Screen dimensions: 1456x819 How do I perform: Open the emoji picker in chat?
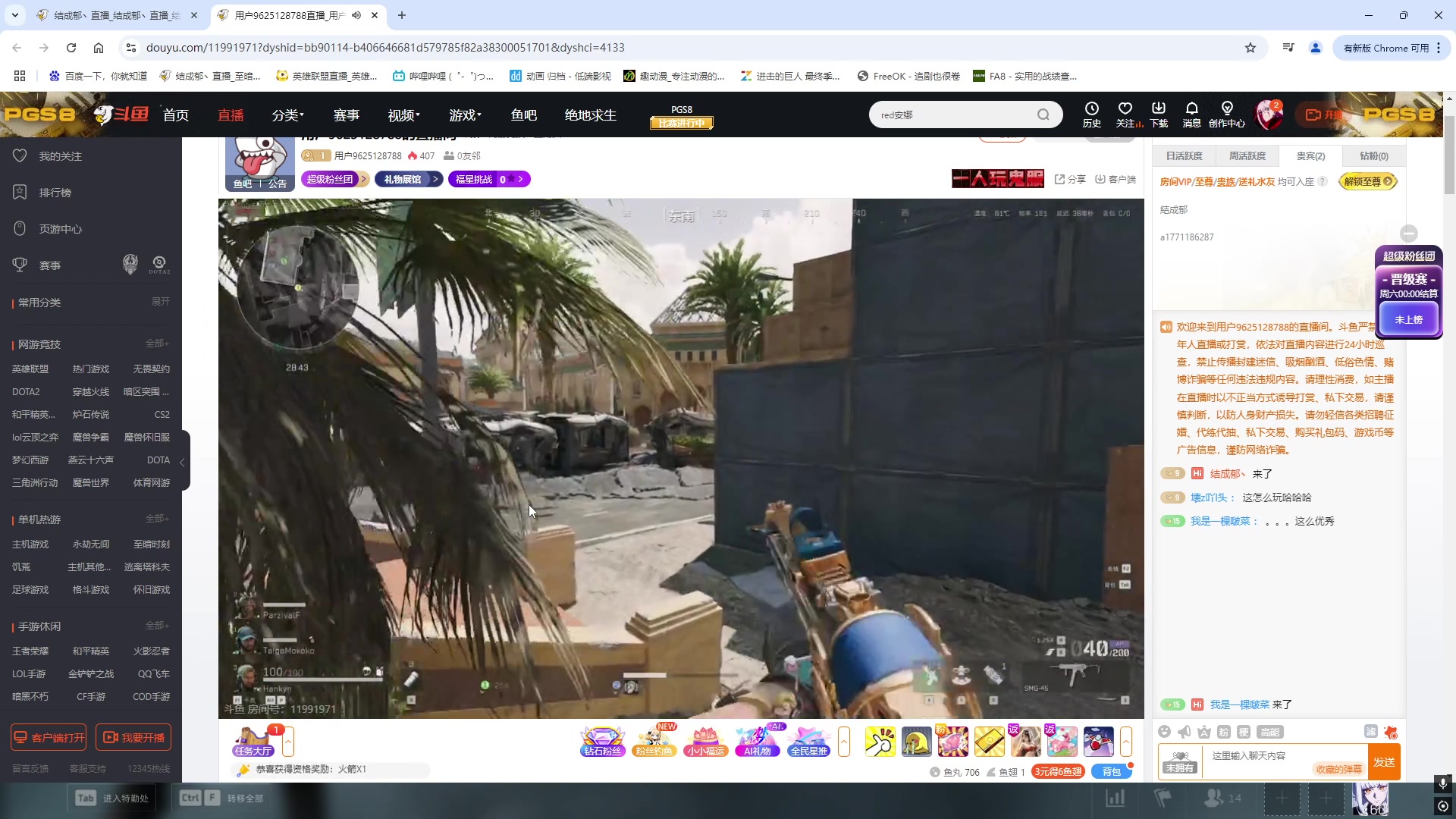pyautogui.click(x=1165, y=731)
